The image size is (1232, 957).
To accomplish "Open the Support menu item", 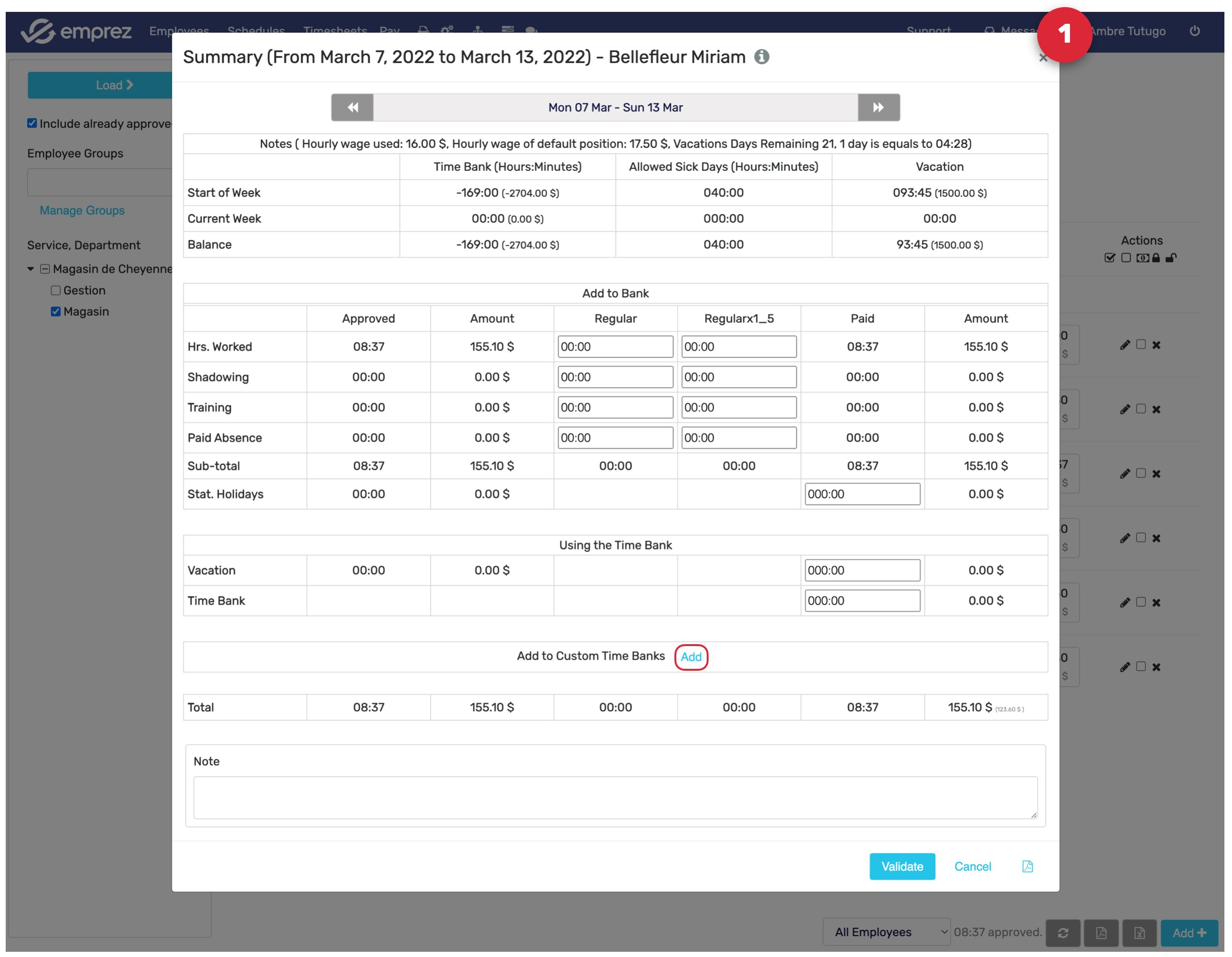I will coord(928,30).
